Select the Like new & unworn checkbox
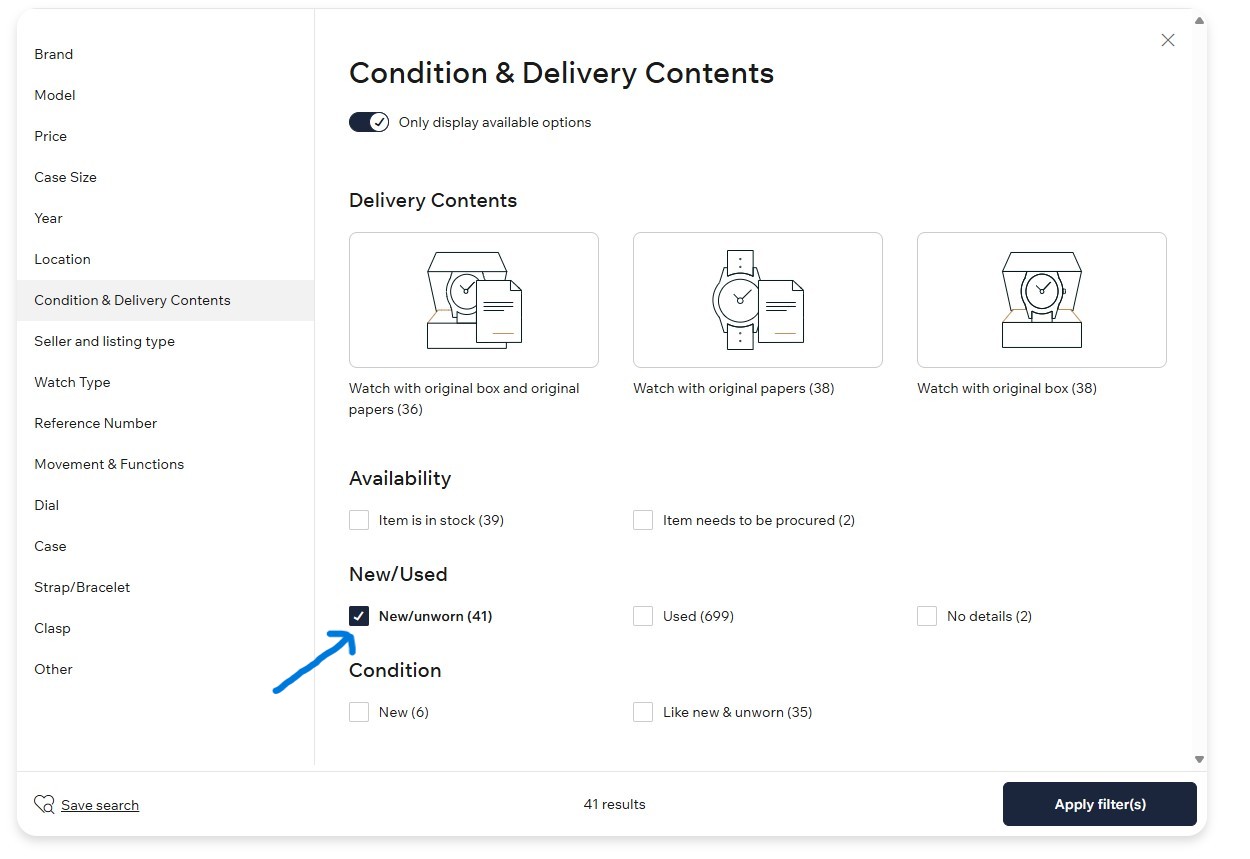This screenshot has width=1250, height=859. click(x=643, y=712)
